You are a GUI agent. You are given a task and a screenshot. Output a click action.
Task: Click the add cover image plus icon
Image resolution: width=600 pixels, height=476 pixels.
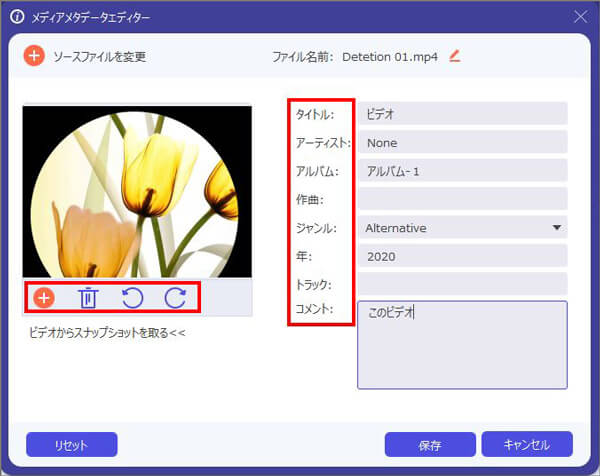point(44,297)
